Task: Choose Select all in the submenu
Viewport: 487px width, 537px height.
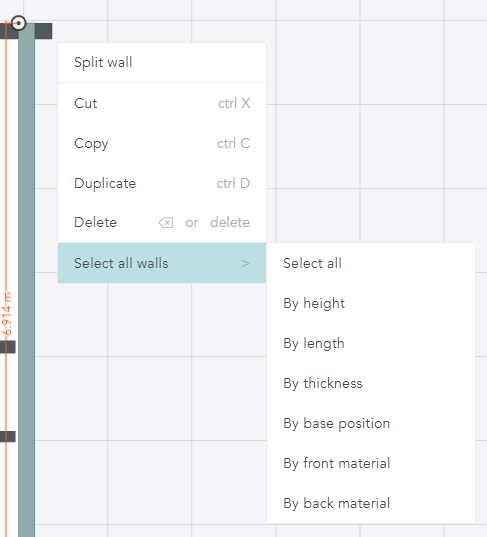Action: [371, 263]
